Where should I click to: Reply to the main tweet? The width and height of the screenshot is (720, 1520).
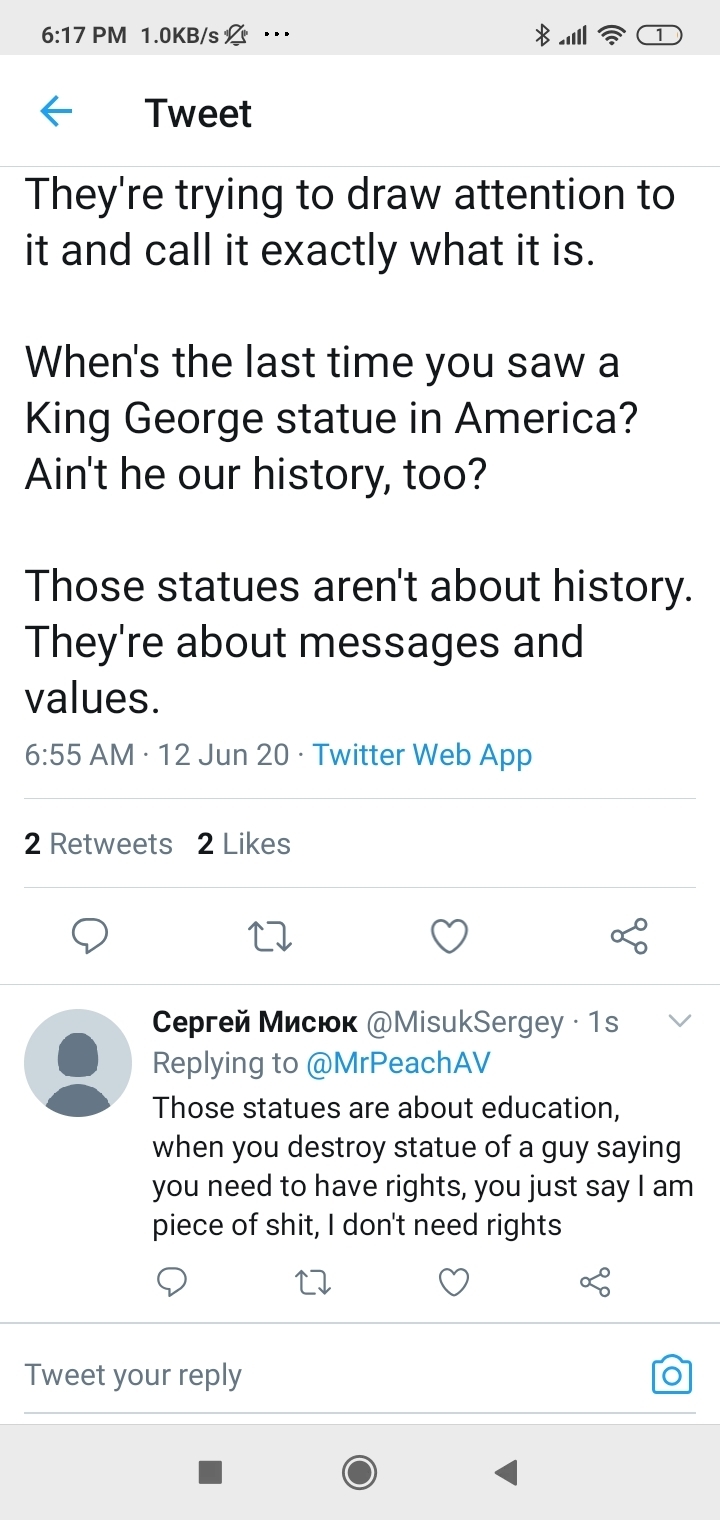click(90, 936)
